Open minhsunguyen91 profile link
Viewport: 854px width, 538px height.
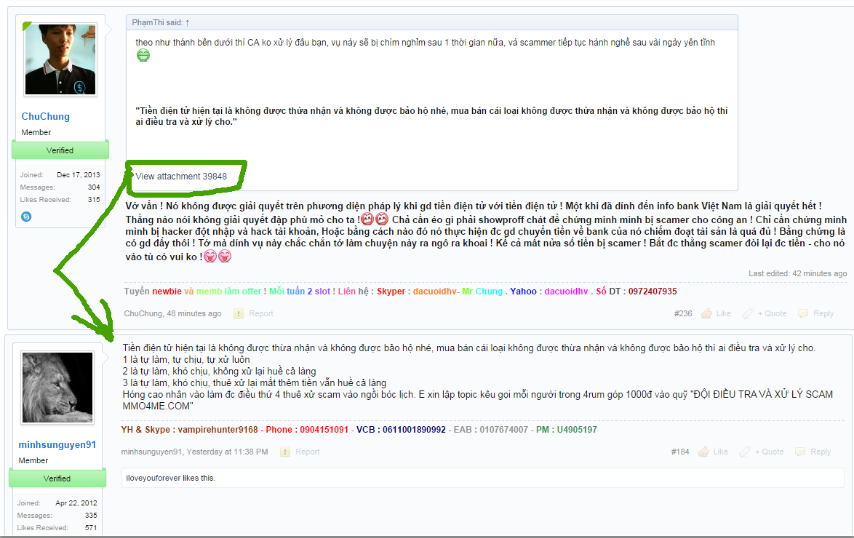point(57,445)
